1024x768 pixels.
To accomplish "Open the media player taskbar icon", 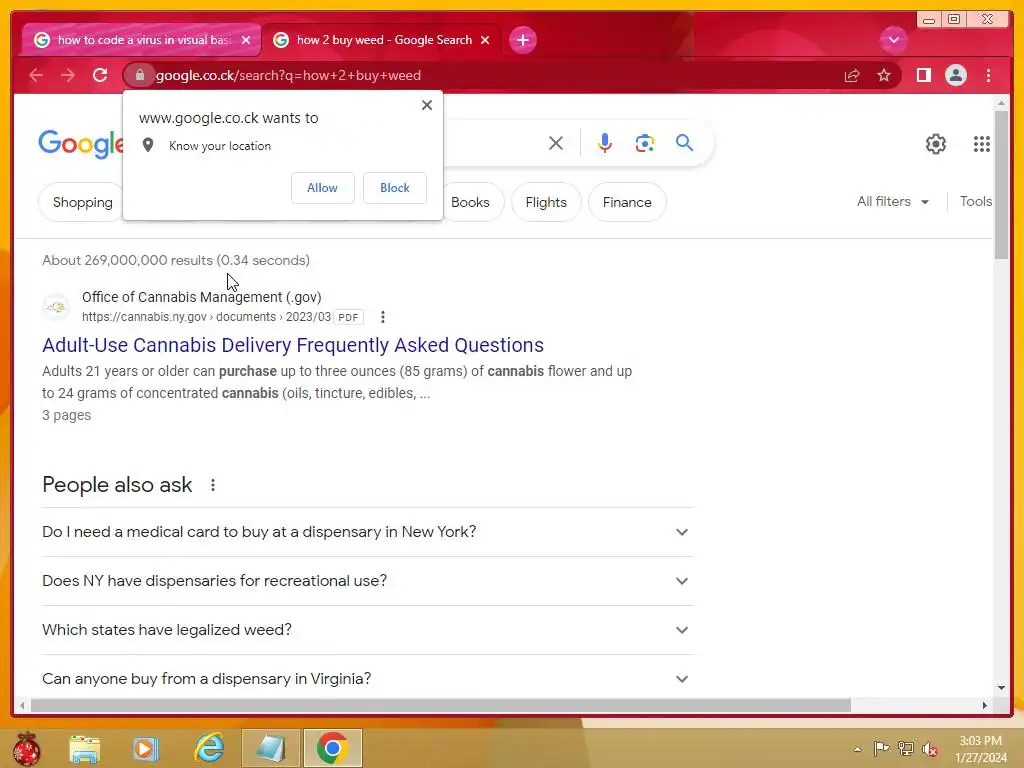I will [145, 748].
